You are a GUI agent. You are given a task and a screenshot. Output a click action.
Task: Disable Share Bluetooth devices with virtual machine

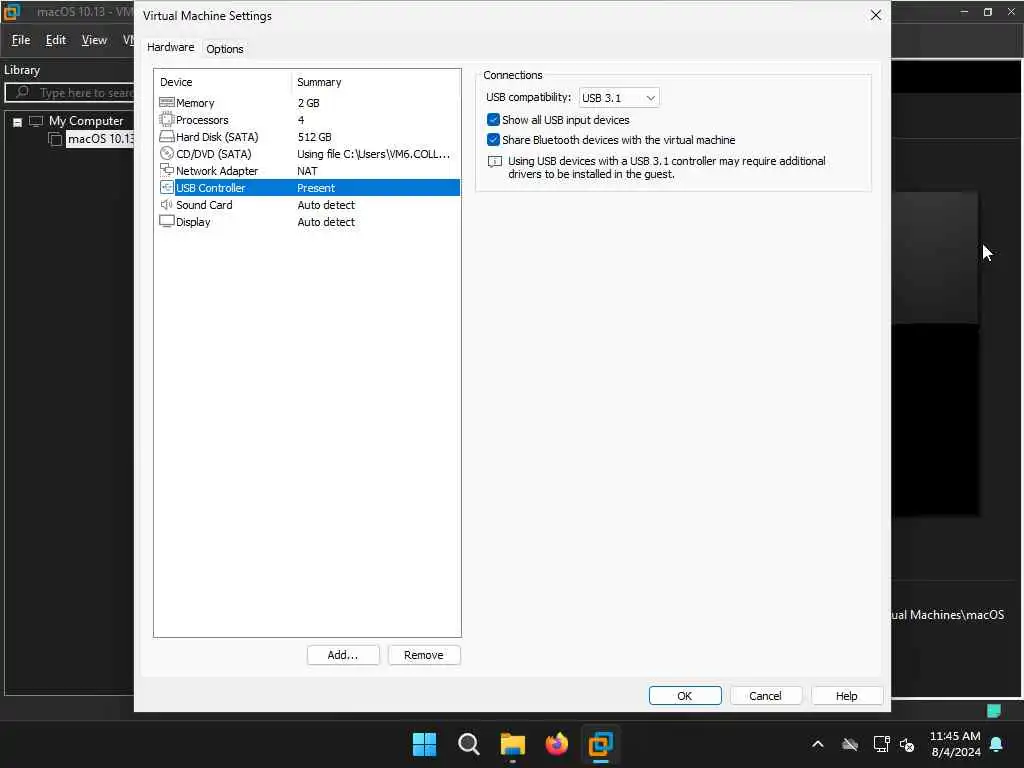click(x=494, y=140)
